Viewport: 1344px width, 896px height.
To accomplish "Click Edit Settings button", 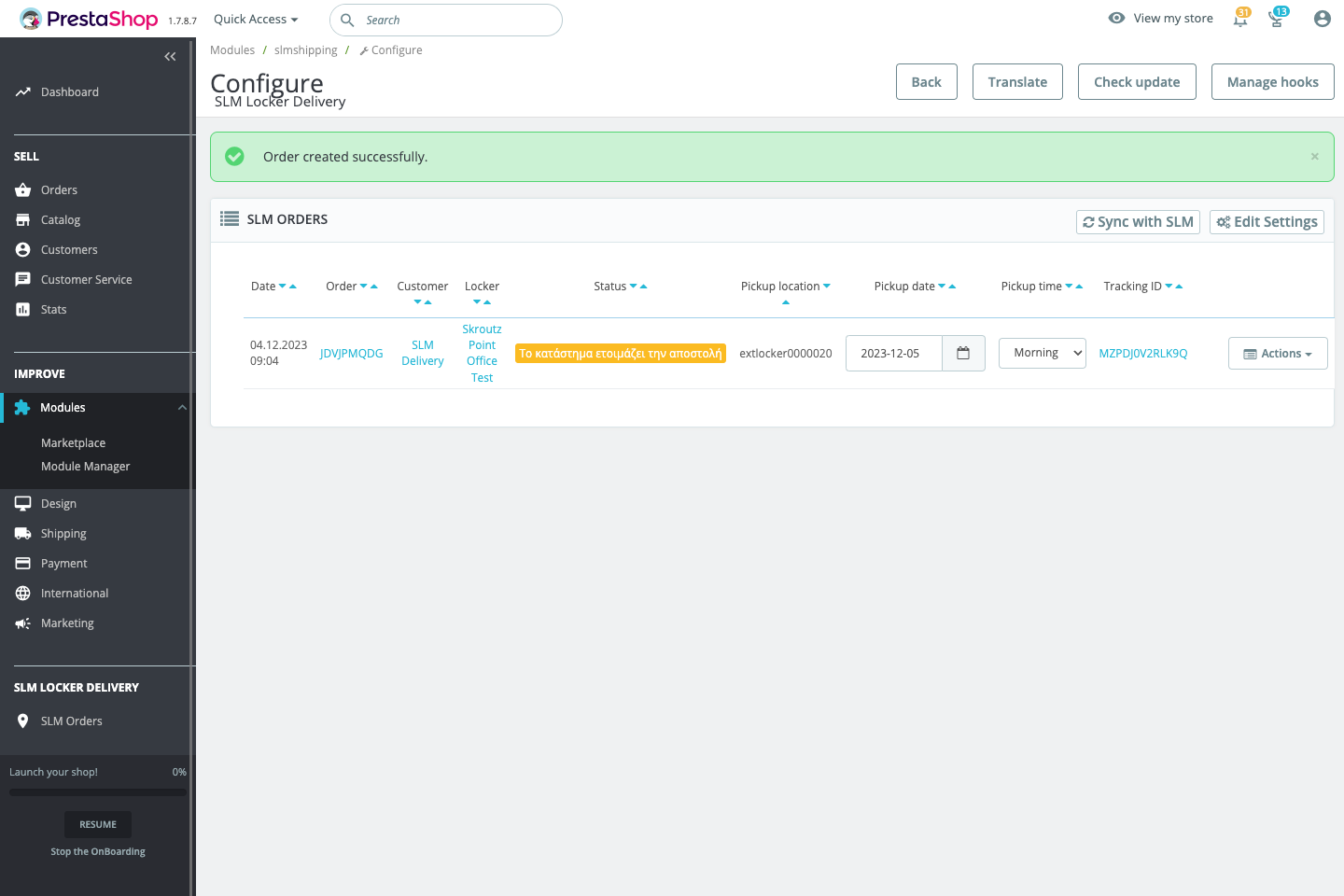I will tap(1267, 221).
